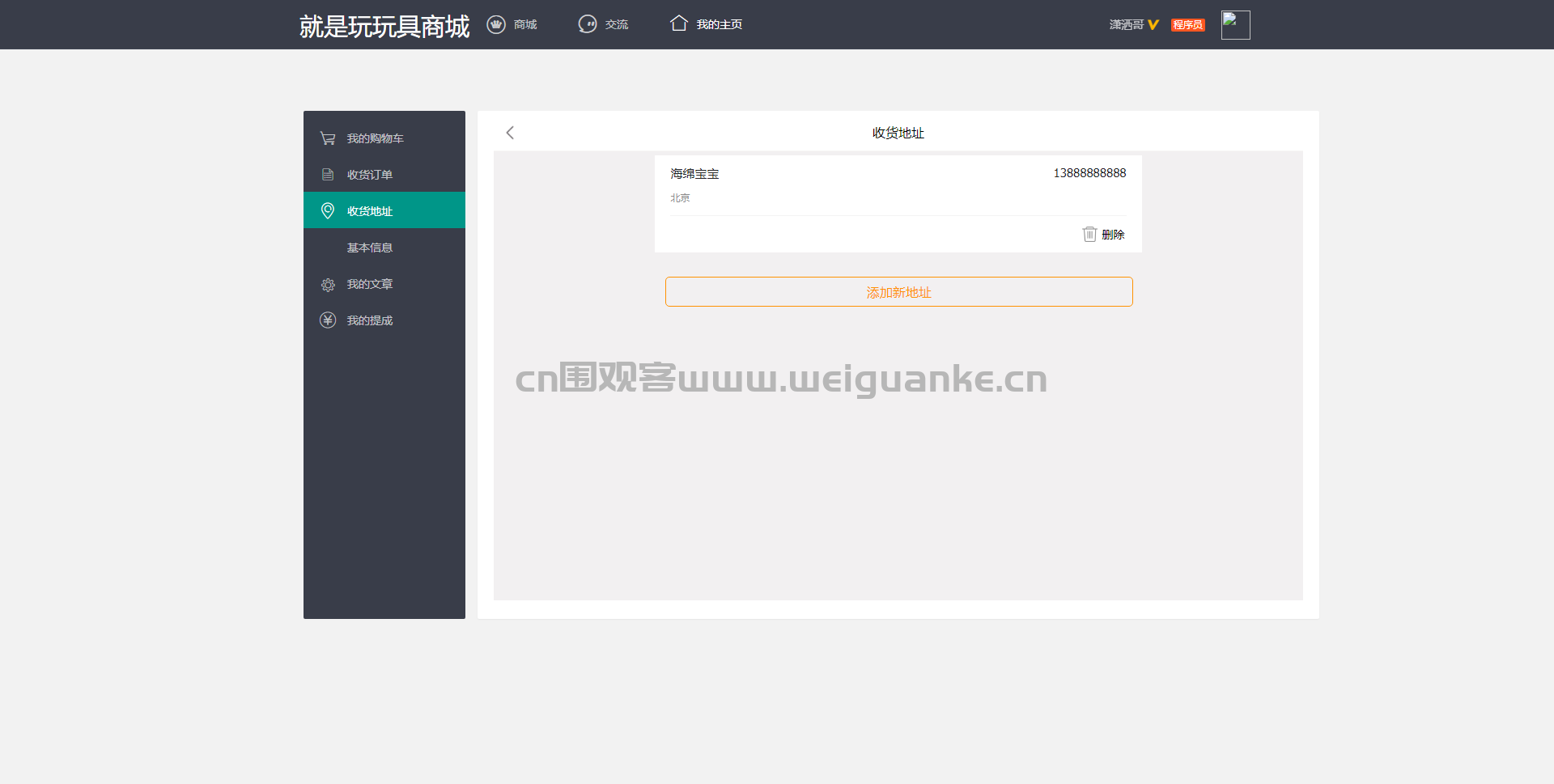Screen dimensions: 1554x784
Task: Go to 我的主页 in the top bar
Action: pyautogui.click(x=720, y=25)
